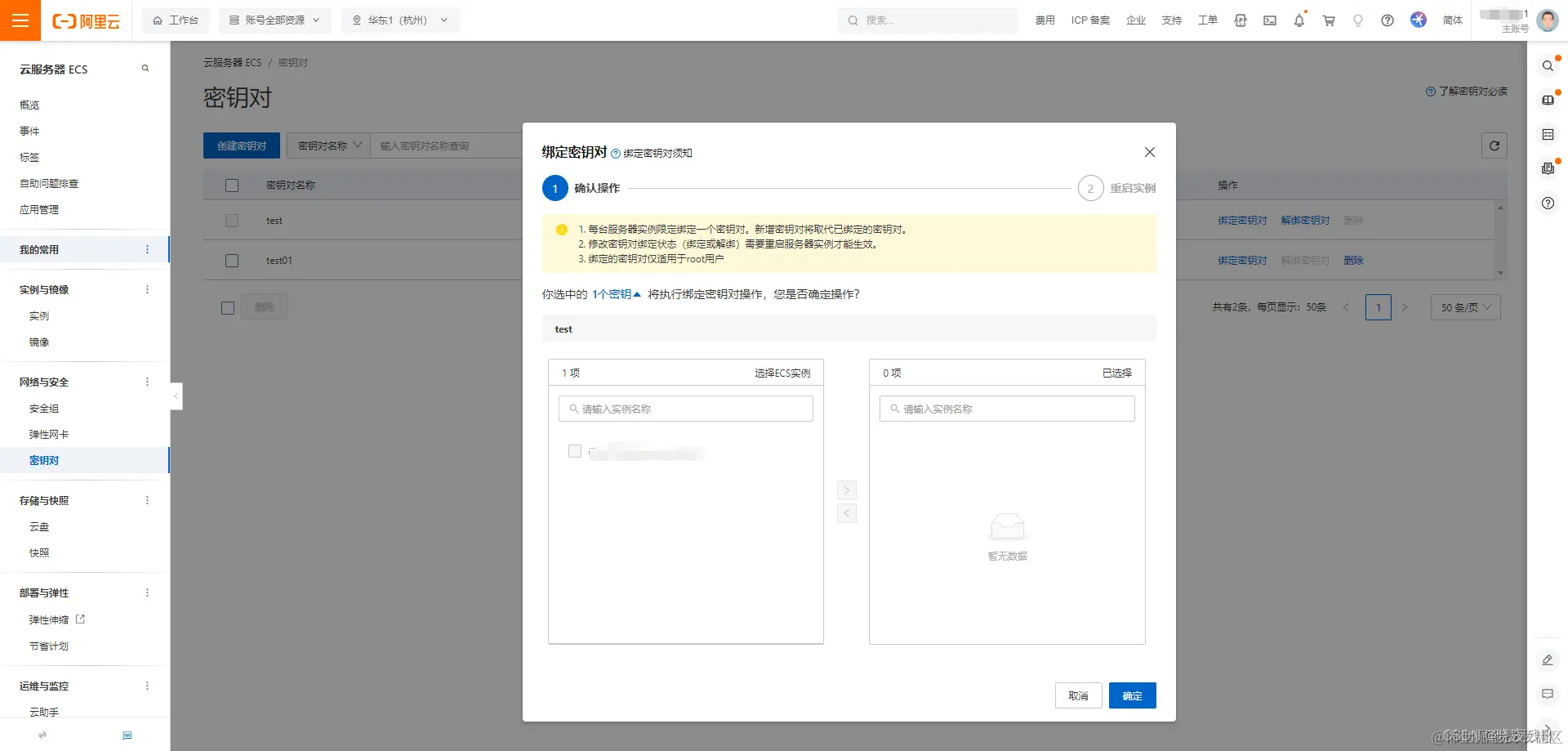The width and height of the screenshot is (1568, 751).
Task: Tick the checkbox beside bottom 删除 button
Action: (228, 308)
